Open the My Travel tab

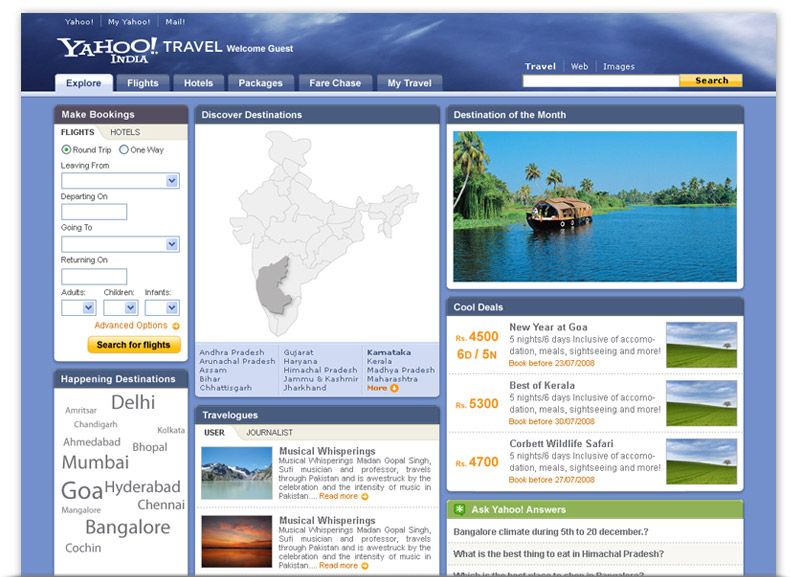pyautogui.click(x=410, y=83)
